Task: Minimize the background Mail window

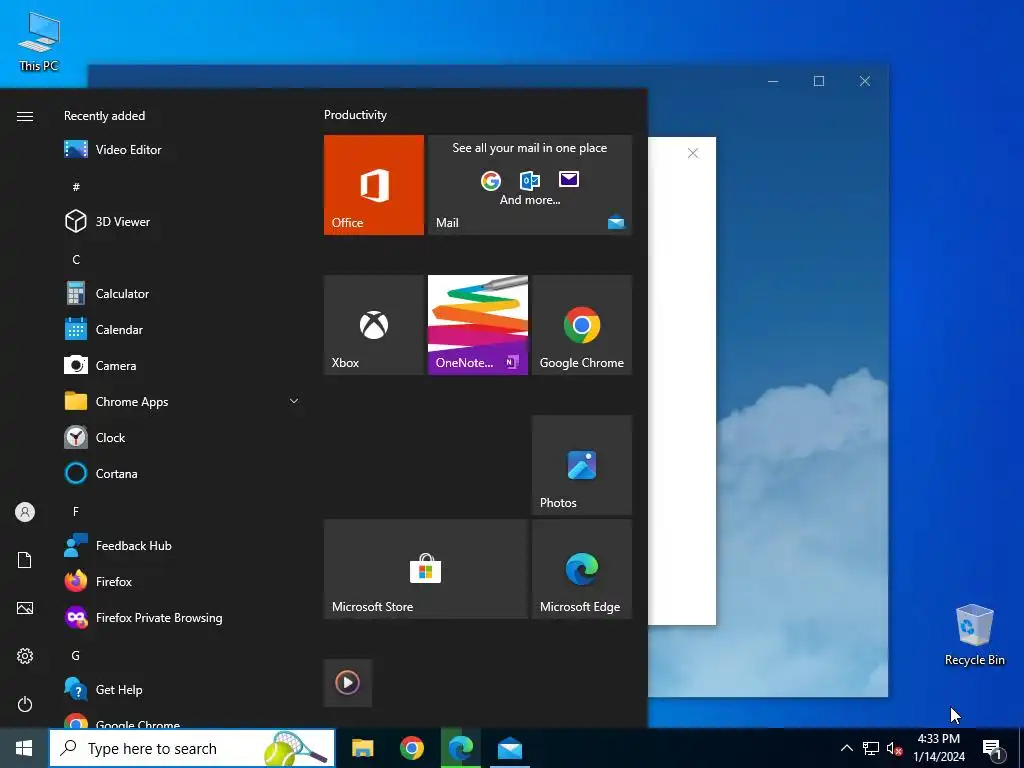Action: point(773,81)
